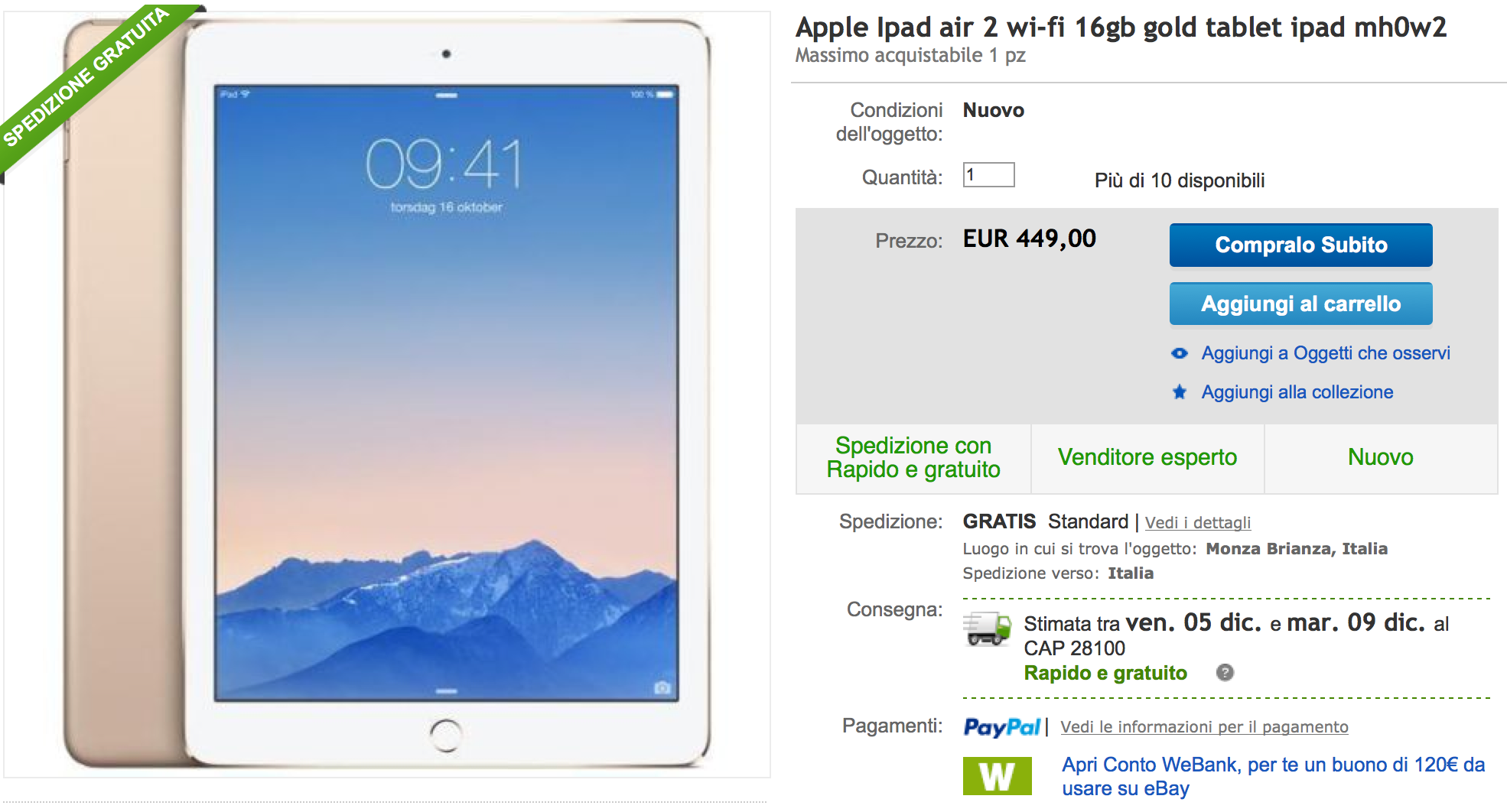Open the Rapido e gratuito help question mark
The image size is (1507, 812).
(1225, 673)
